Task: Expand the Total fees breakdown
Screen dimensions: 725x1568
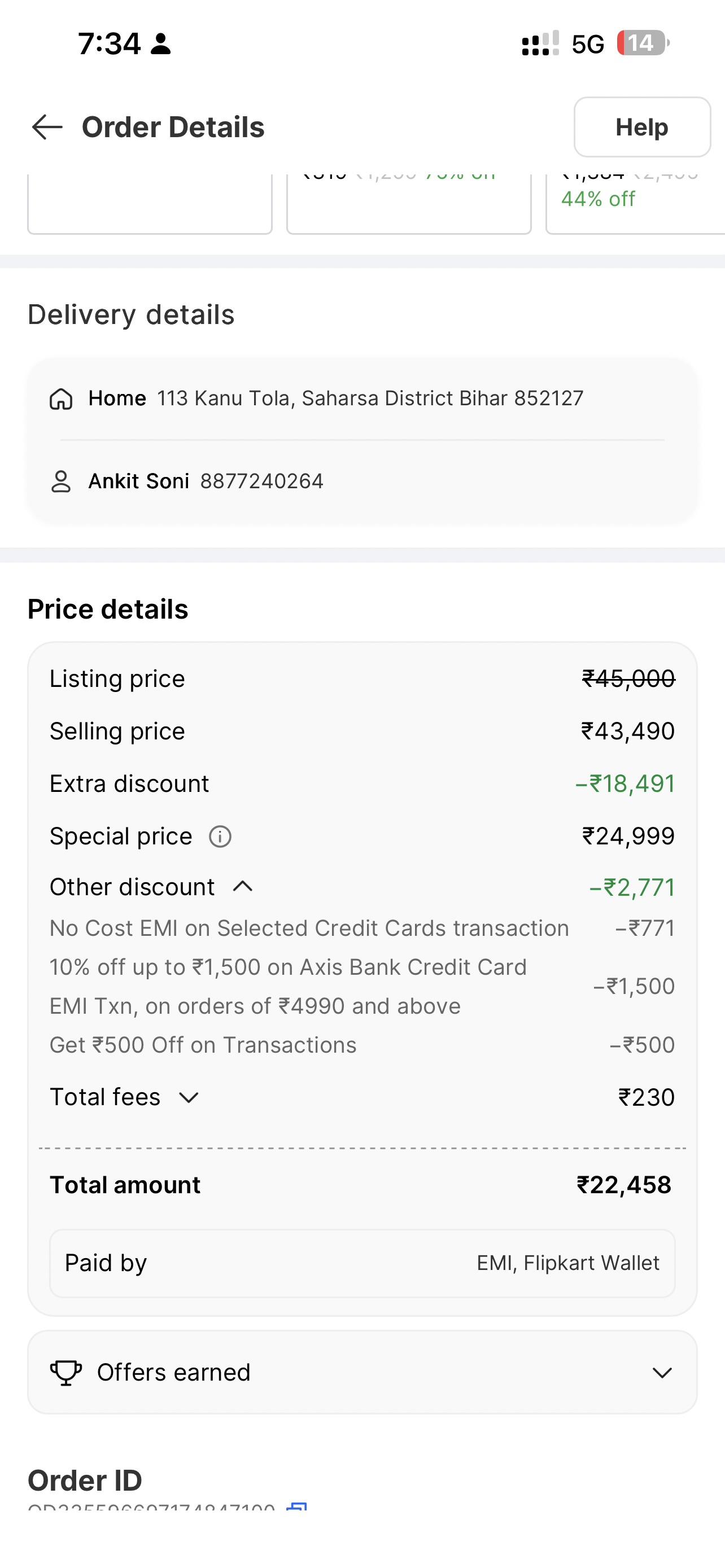Action: [x=189, y=1097]
